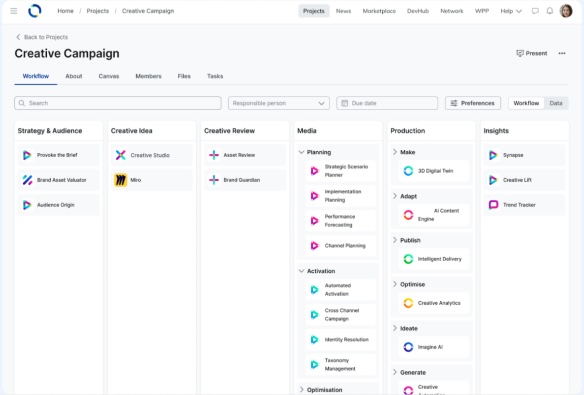Expand the Make group
584x395 pixels.
(x=394, y=152)
